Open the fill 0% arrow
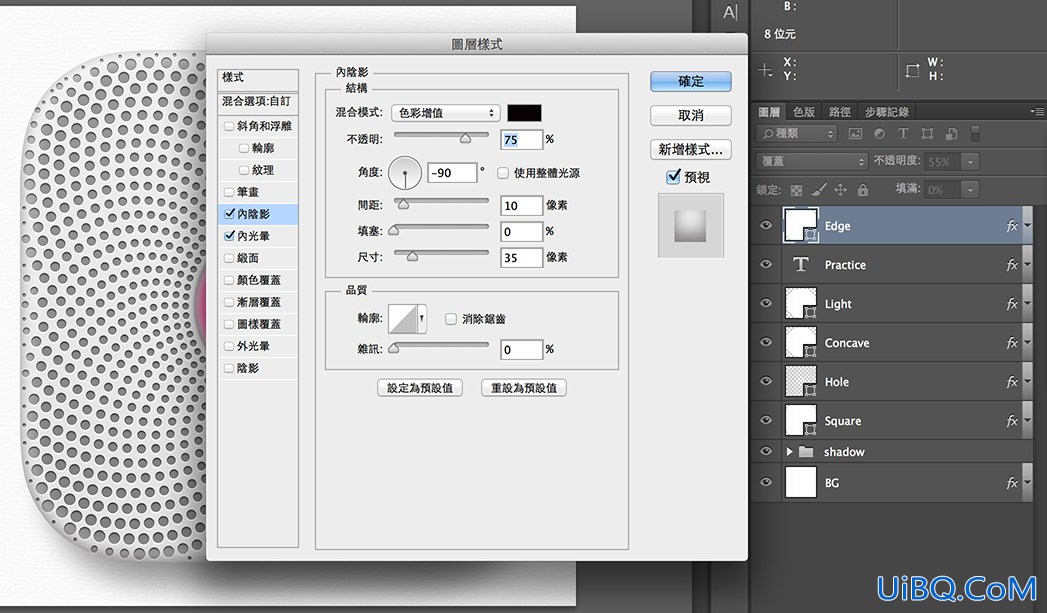1047x613 pixels. point(970,190)
